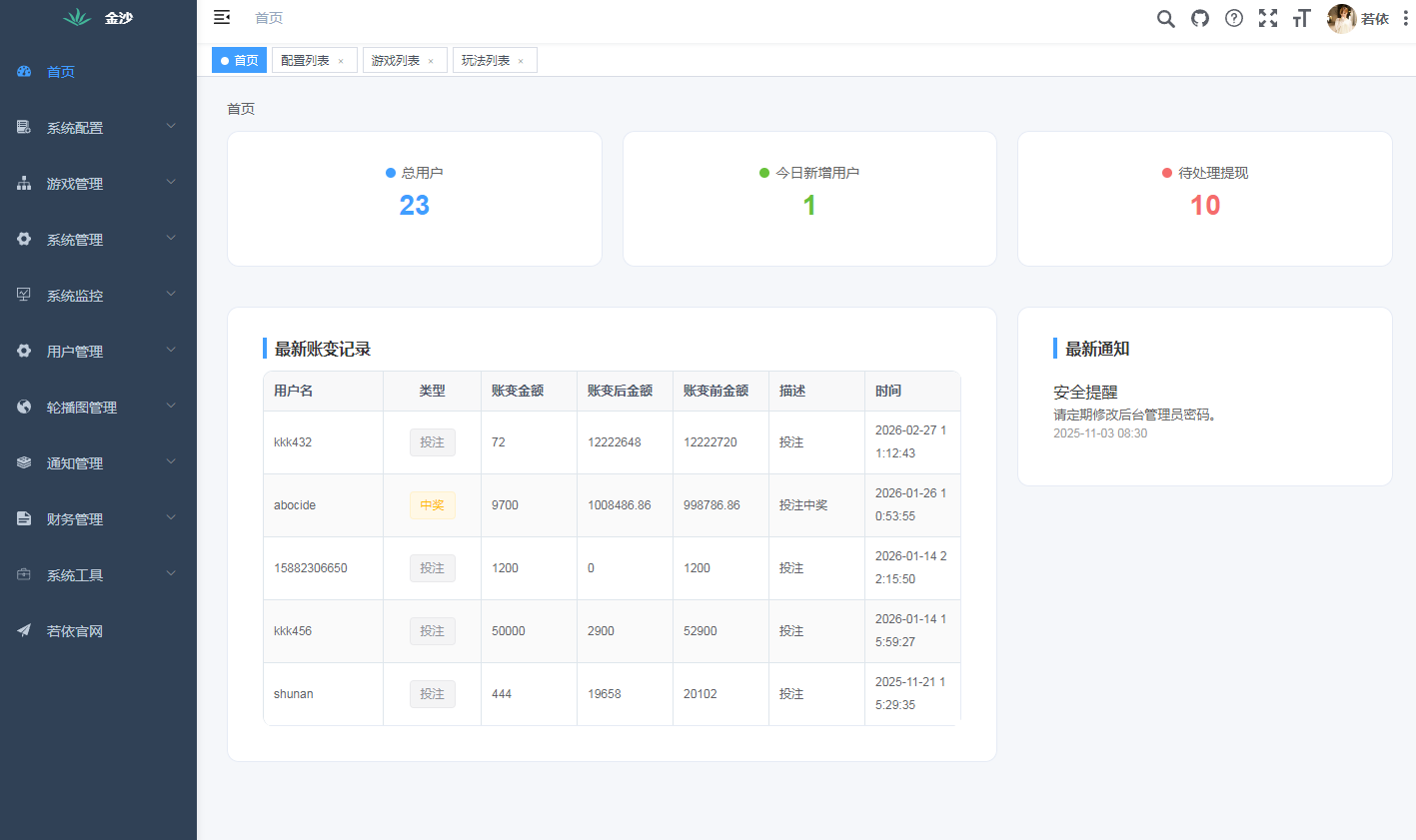Open the help (question mark) icon

[x=1233, y=18]
